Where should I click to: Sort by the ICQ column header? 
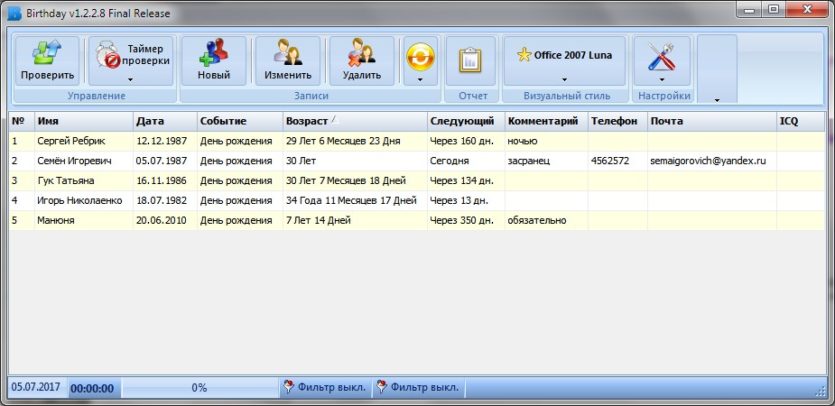tap(801, 121)
